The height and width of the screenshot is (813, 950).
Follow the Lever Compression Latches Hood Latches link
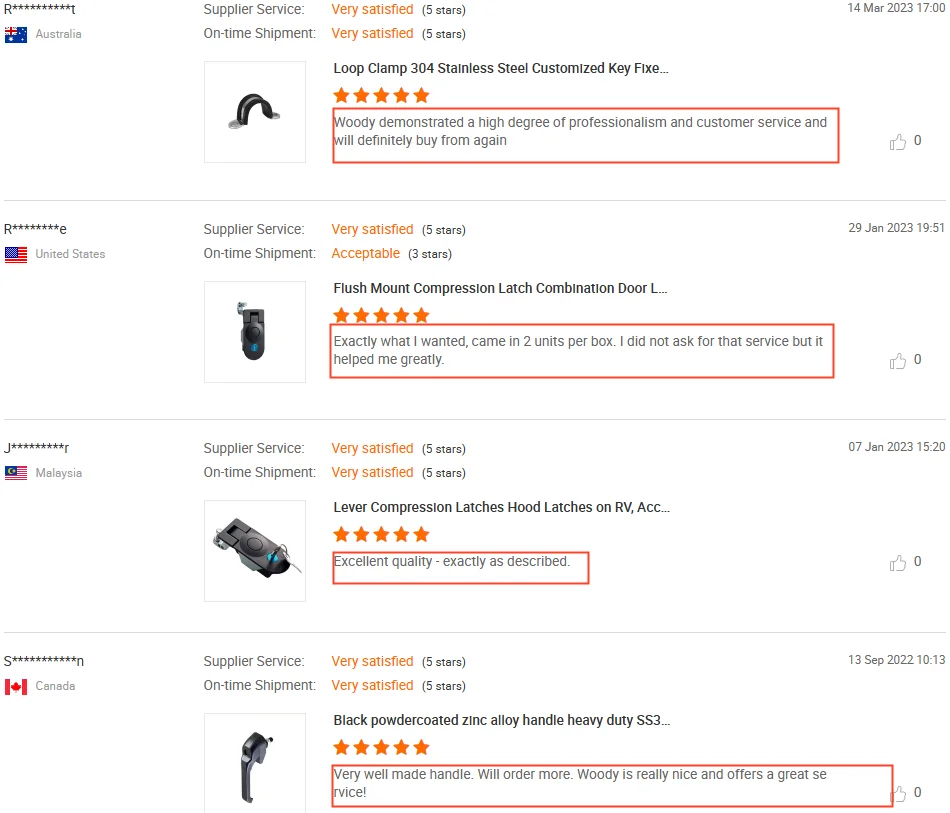pos(501,507)
